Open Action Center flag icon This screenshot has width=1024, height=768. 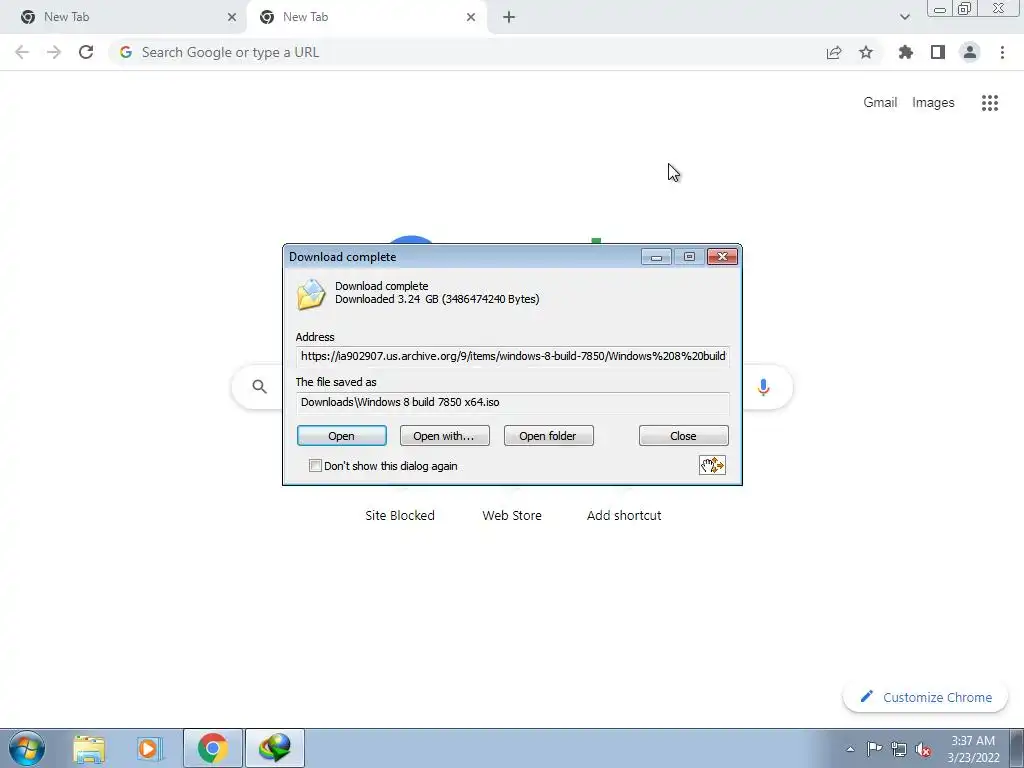click(874, 749)
